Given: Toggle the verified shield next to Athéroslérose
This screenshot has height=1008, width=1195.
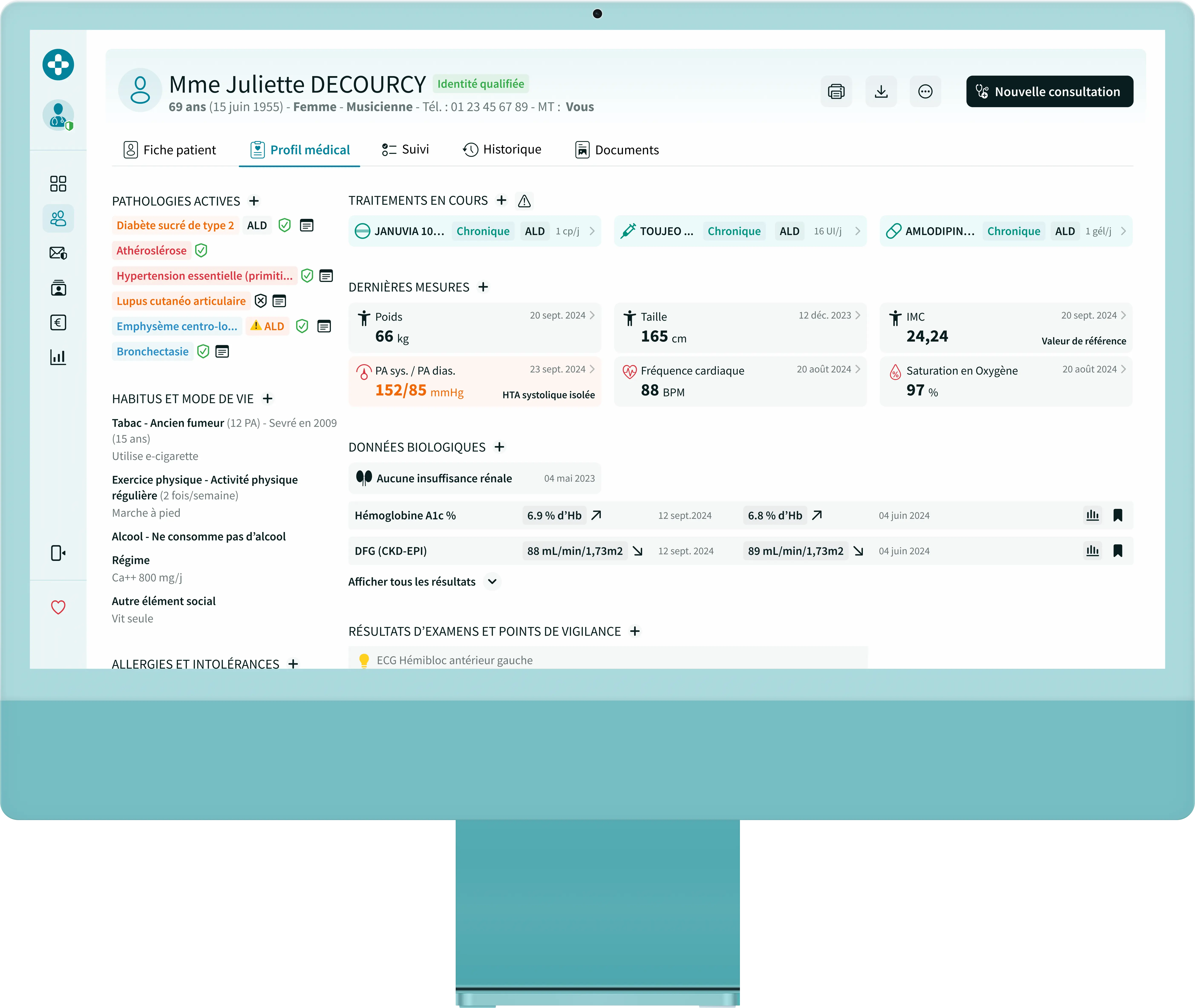Looking at the screenshot, I should [x=201, y=250].
